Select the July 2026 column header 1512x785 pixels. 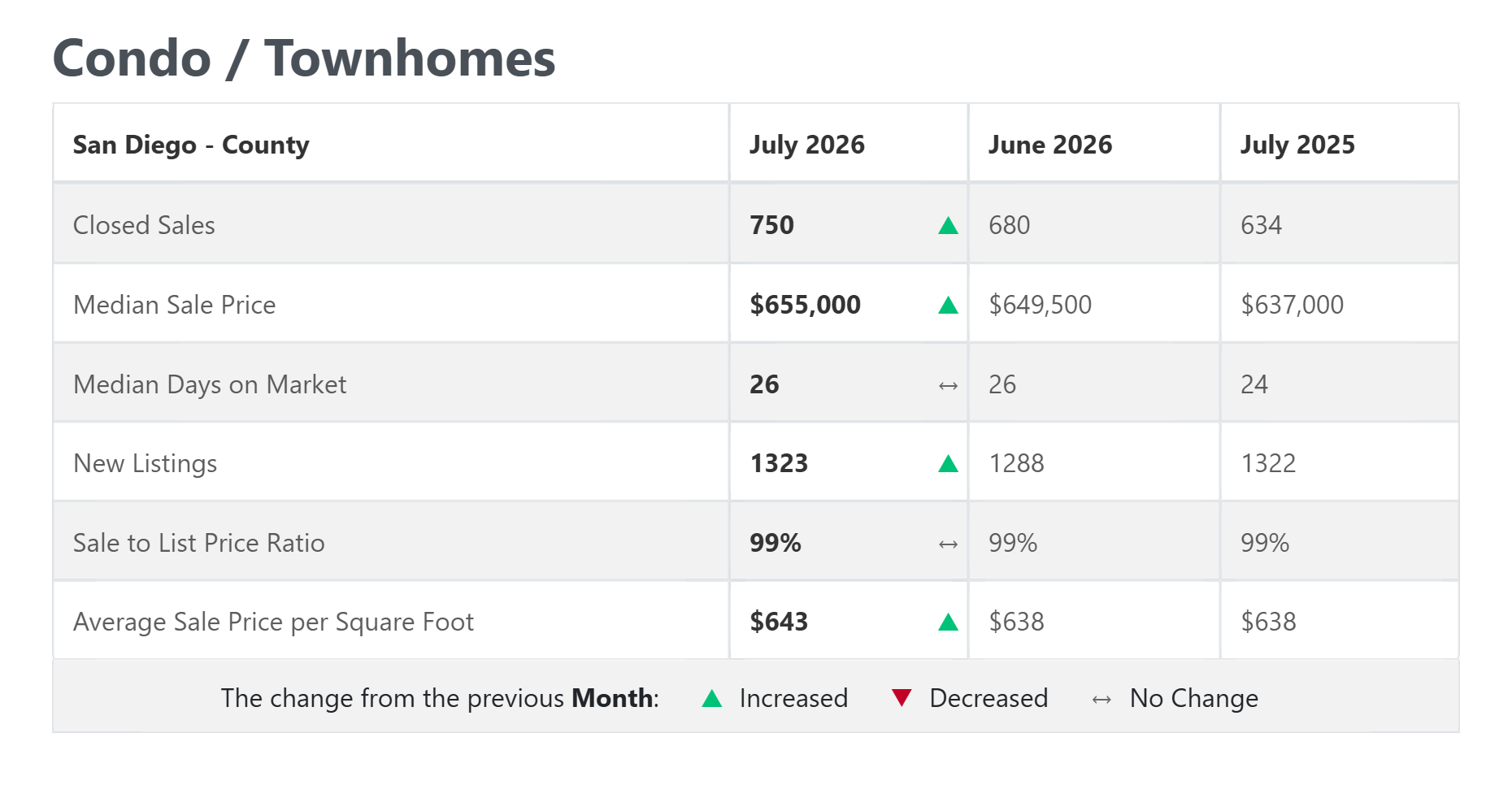click(x=807, y=145)
